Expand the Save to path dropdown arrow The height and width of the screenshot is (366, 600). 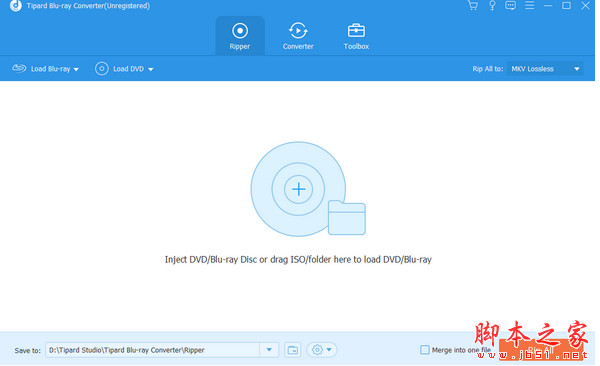[269, 350]
